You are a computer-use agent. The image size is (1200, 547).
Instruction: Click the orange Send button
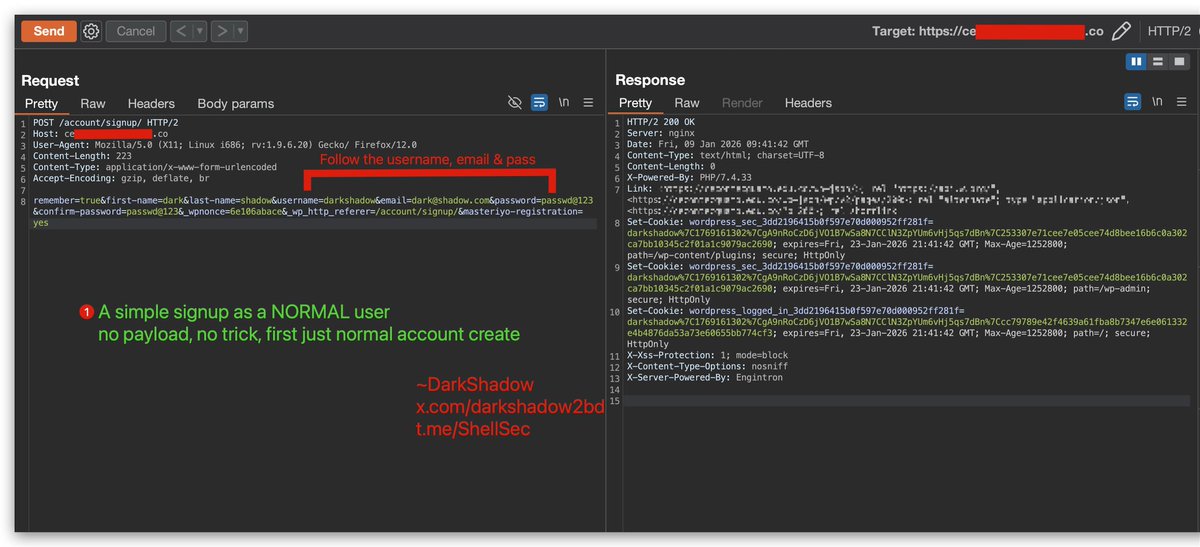tap(49, 31)
